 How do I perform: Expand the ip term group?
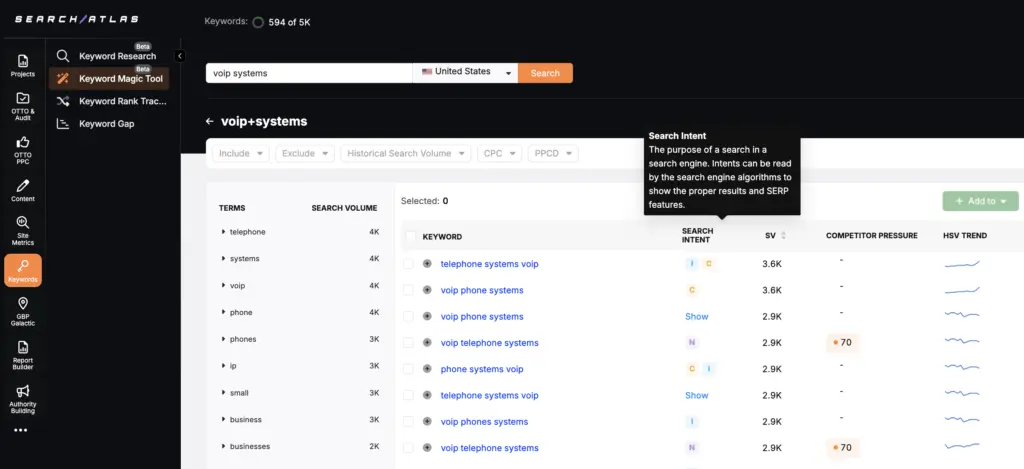[223, 366]
